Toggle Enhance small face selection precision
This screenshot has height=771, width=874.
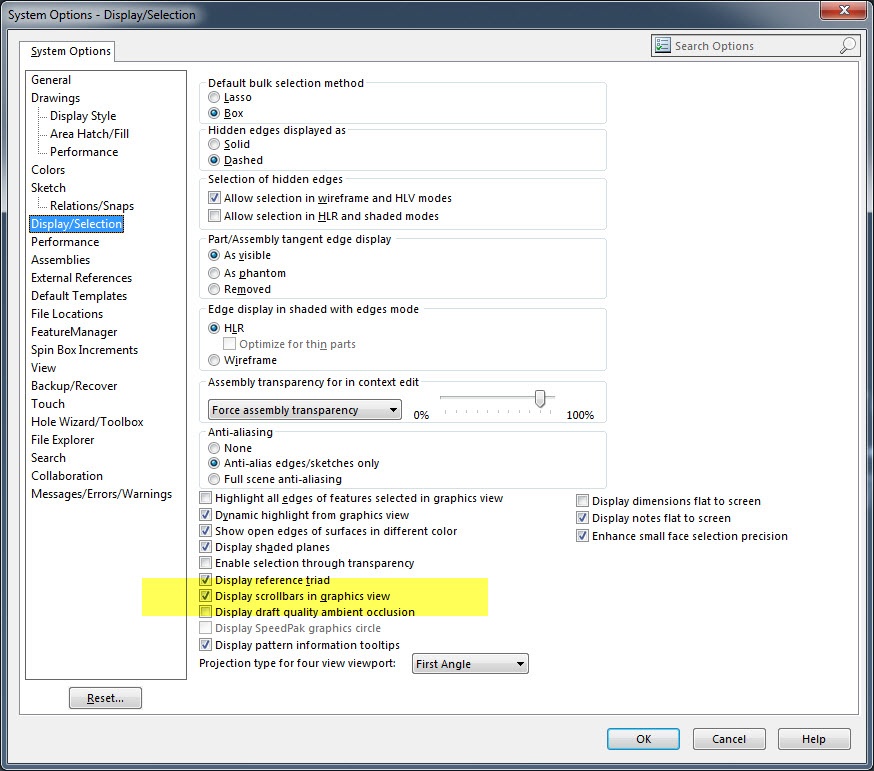(582, 536)
